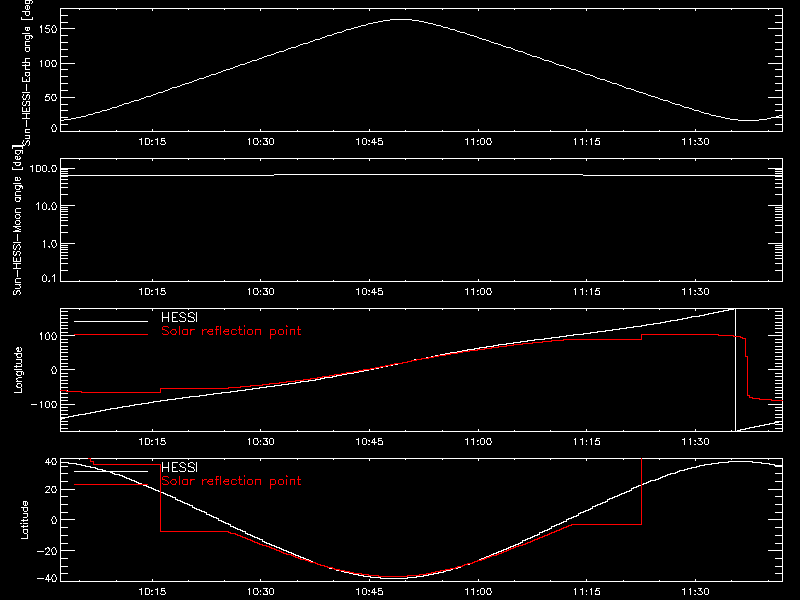Viewport: 800px width, 600px height.
Task: Select 10:45 time label under Earth angle plot
Action: (369, 141)
